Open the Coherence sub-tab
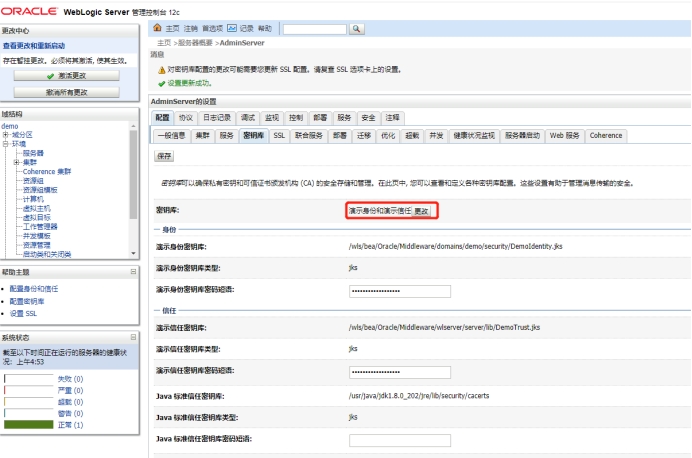Viewport: 692px width, 458px height. [x=606, y=135]
